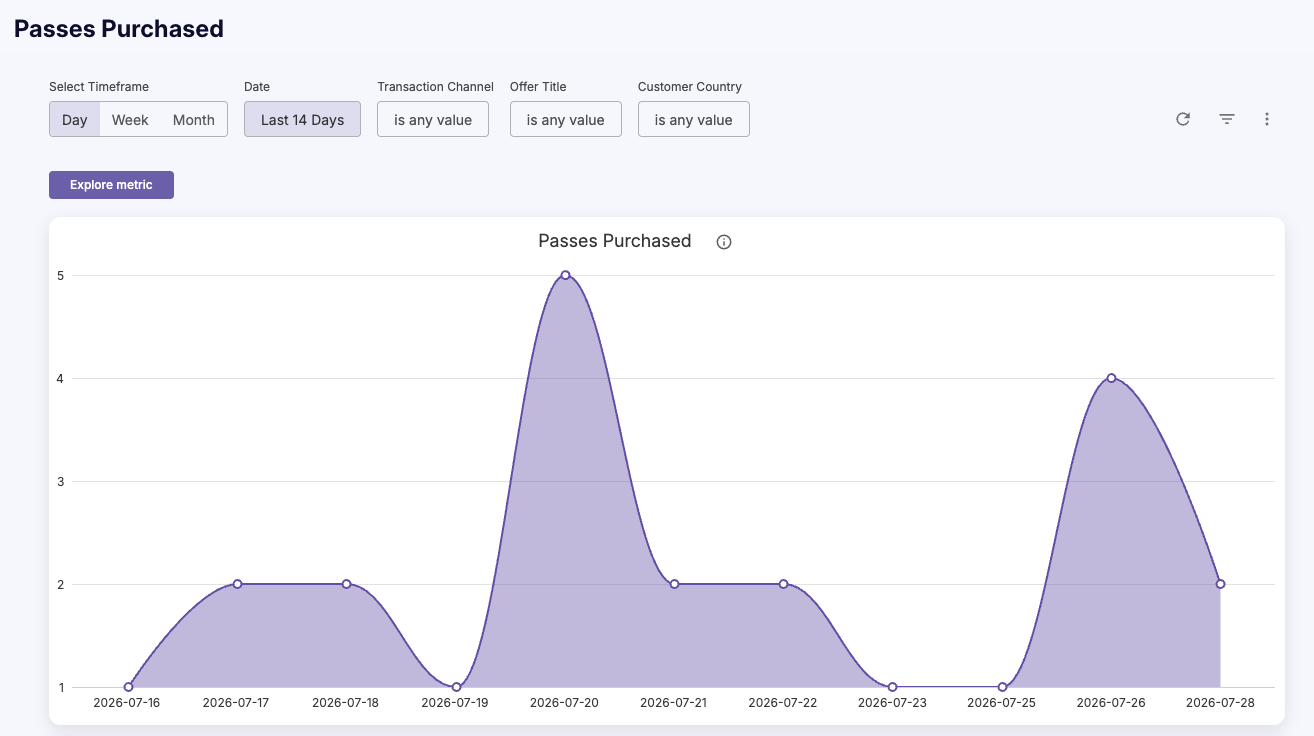The image size is (1314, 736).
Task: Click the 2026-07-22 data point
Action: 783,584
